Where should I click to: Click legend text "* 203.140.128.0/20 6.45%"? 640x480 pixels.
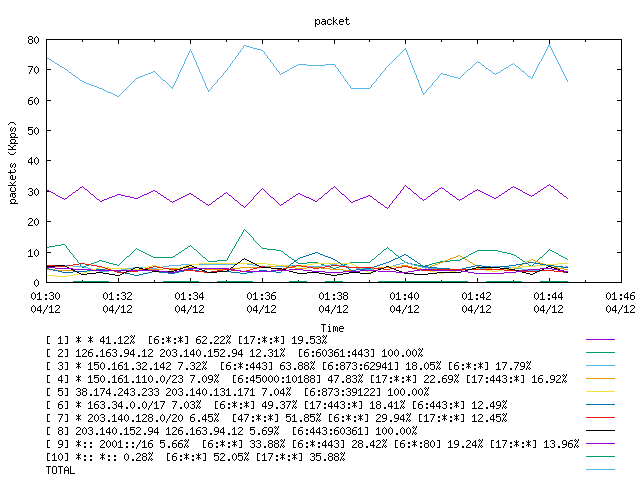click(147, 418)
